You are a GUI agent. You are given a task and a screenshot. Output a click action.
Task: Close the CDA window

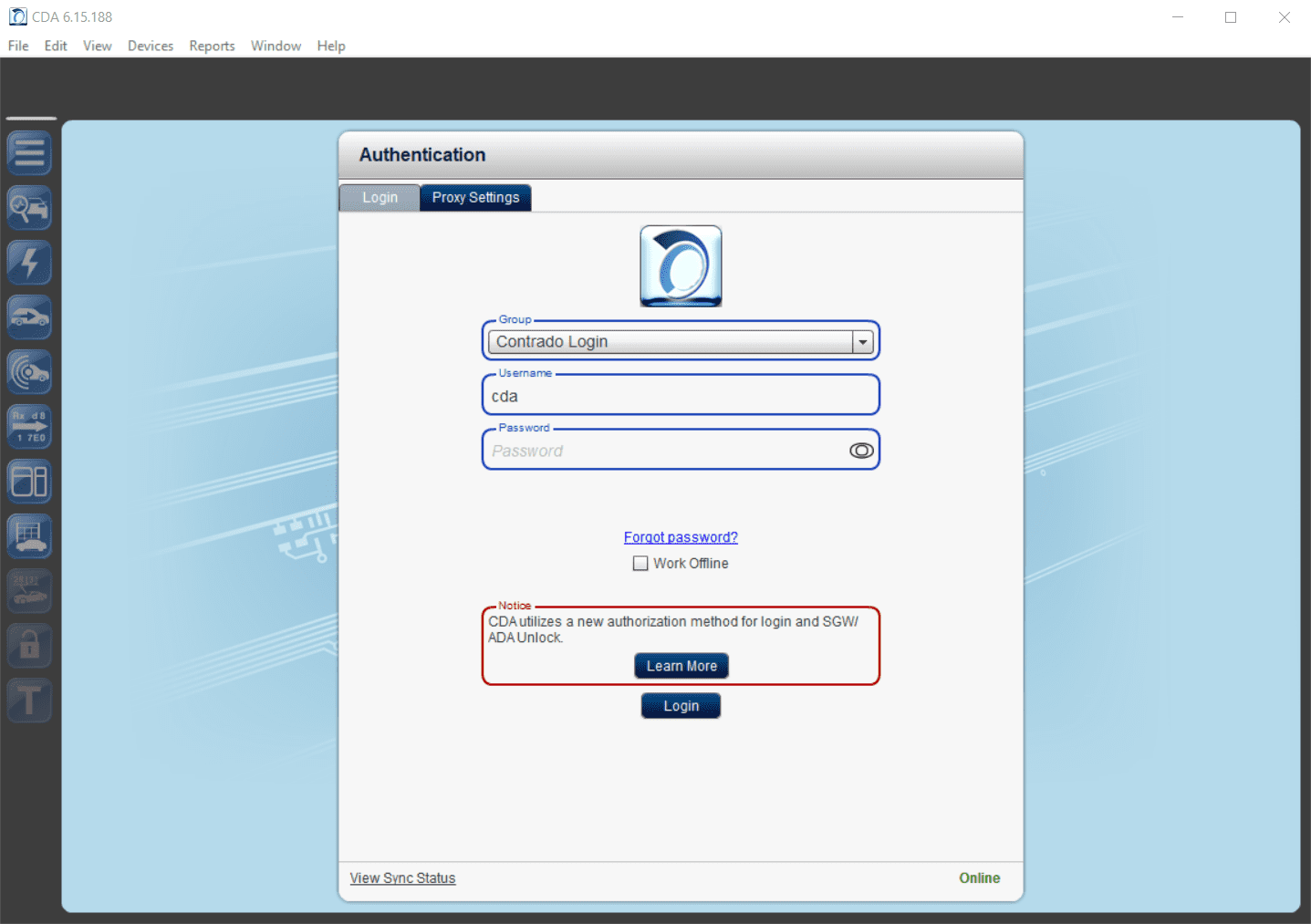[x=1284, y=17]
